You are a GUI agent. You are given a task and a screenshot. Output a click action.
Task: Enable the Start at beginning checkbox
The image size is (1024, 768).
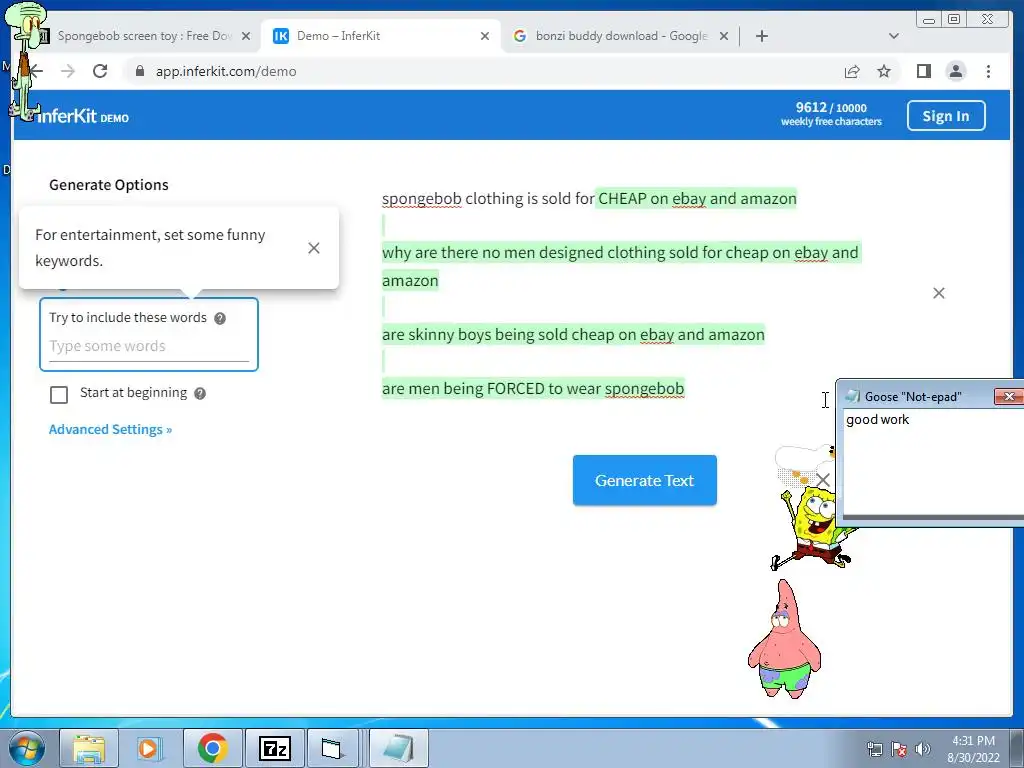tap(59, 394)
